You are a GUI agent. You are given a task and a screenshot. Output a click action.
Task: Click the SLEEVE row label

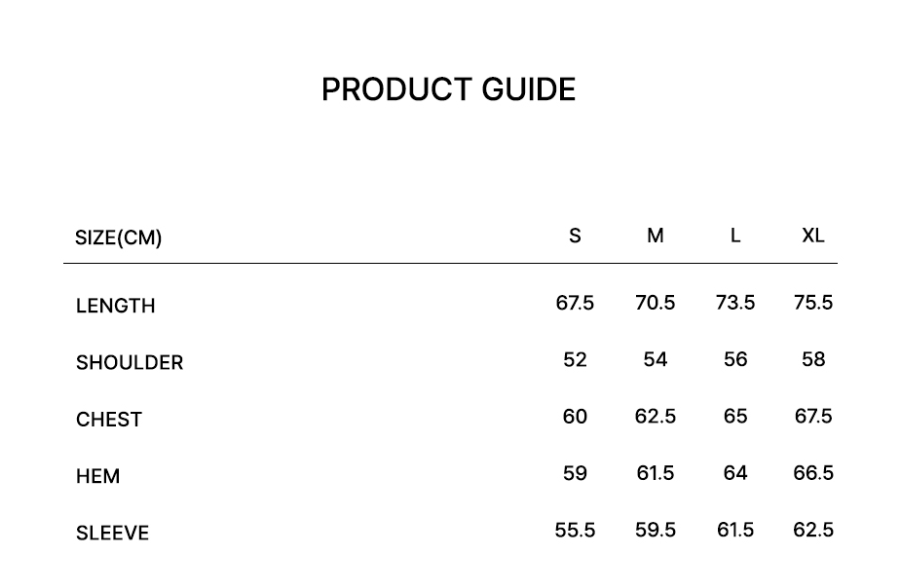pos(112,534)
